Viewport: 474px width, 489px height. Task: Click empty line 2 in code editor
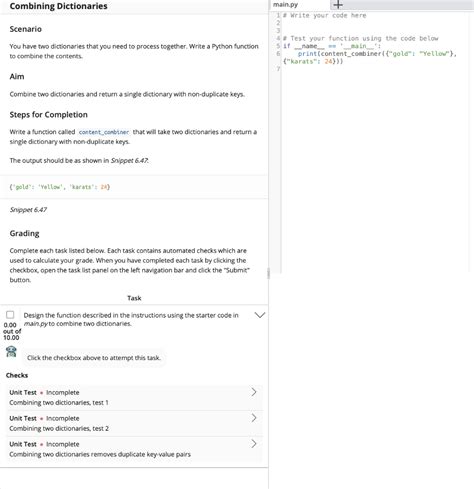[x=373, y=23]
